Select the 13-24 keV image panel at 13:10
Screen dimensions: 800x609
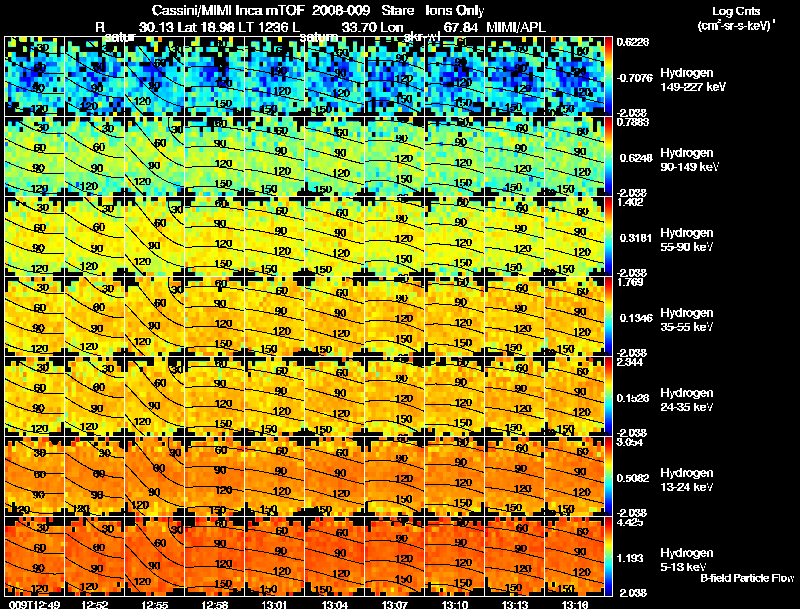tap(455, 476)
